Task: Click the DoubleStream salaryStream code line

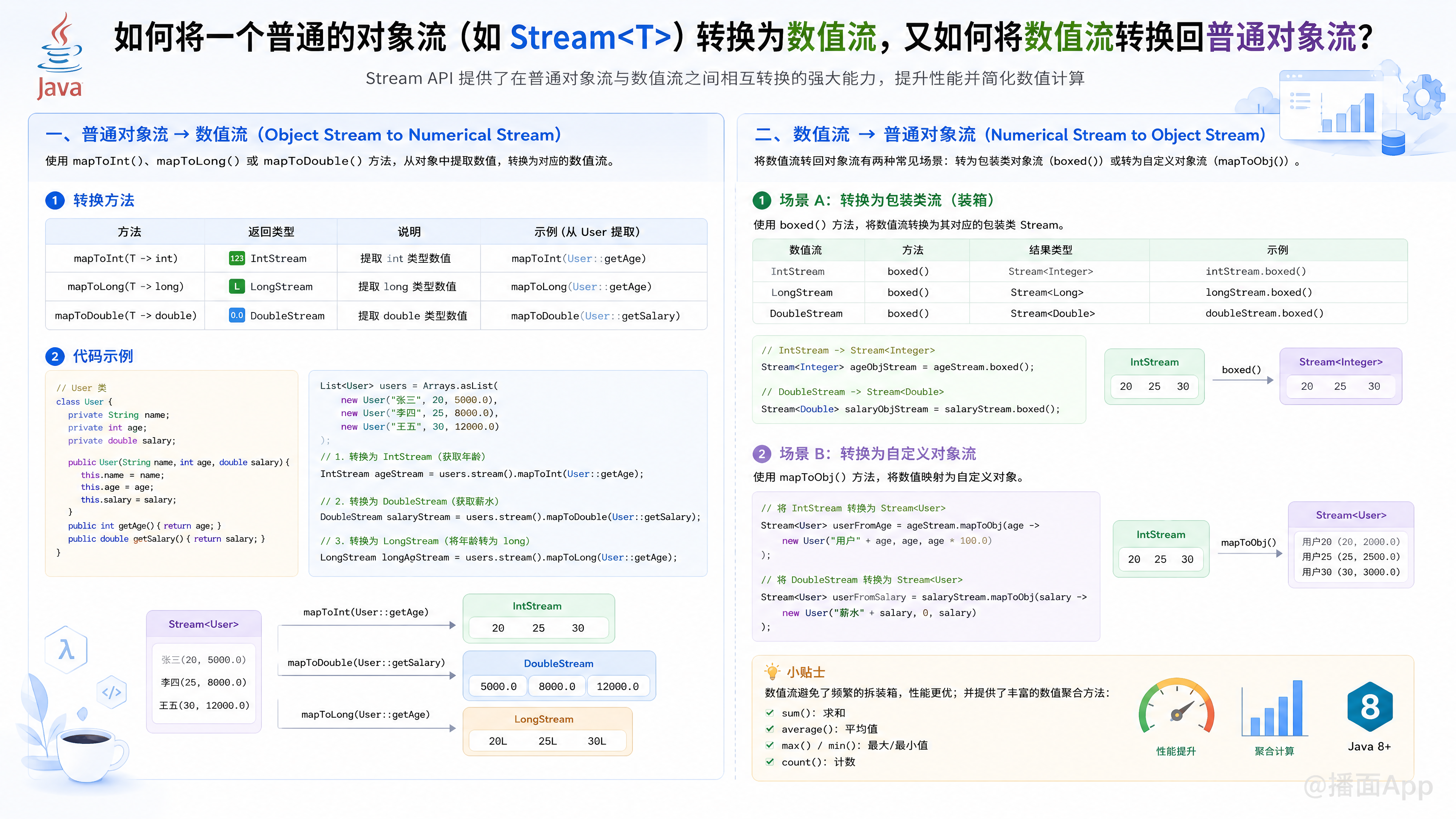Action: 510,516
